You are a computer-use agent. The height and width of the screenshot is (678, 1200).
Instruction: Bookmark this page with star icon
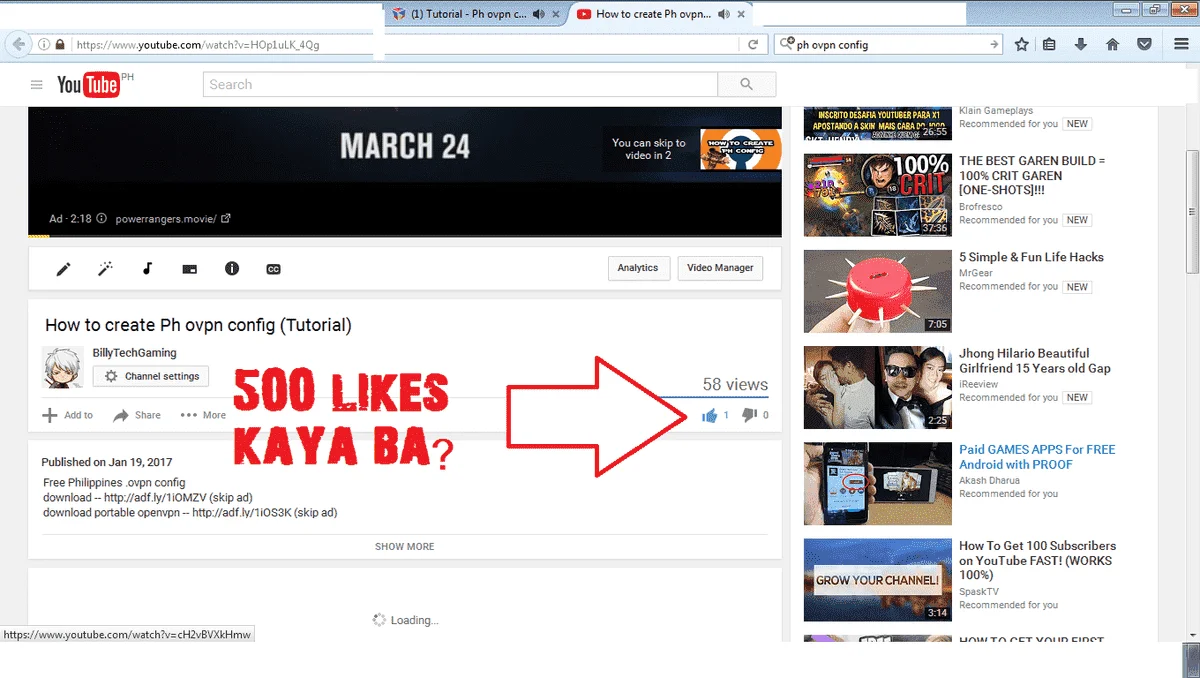point(1021,44)
